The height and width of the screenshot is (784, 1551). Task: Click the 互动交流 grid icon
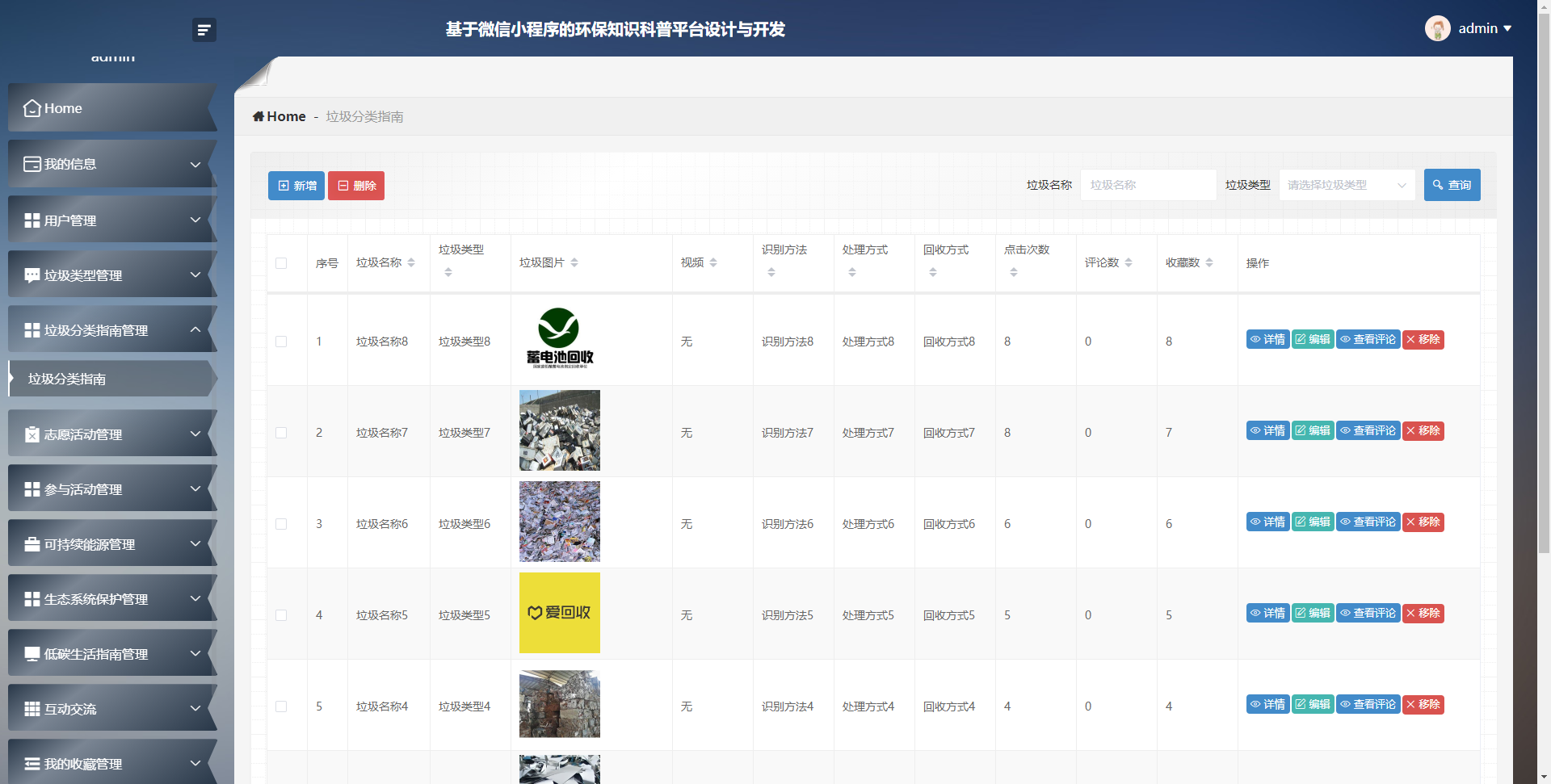tap(32, 709)
